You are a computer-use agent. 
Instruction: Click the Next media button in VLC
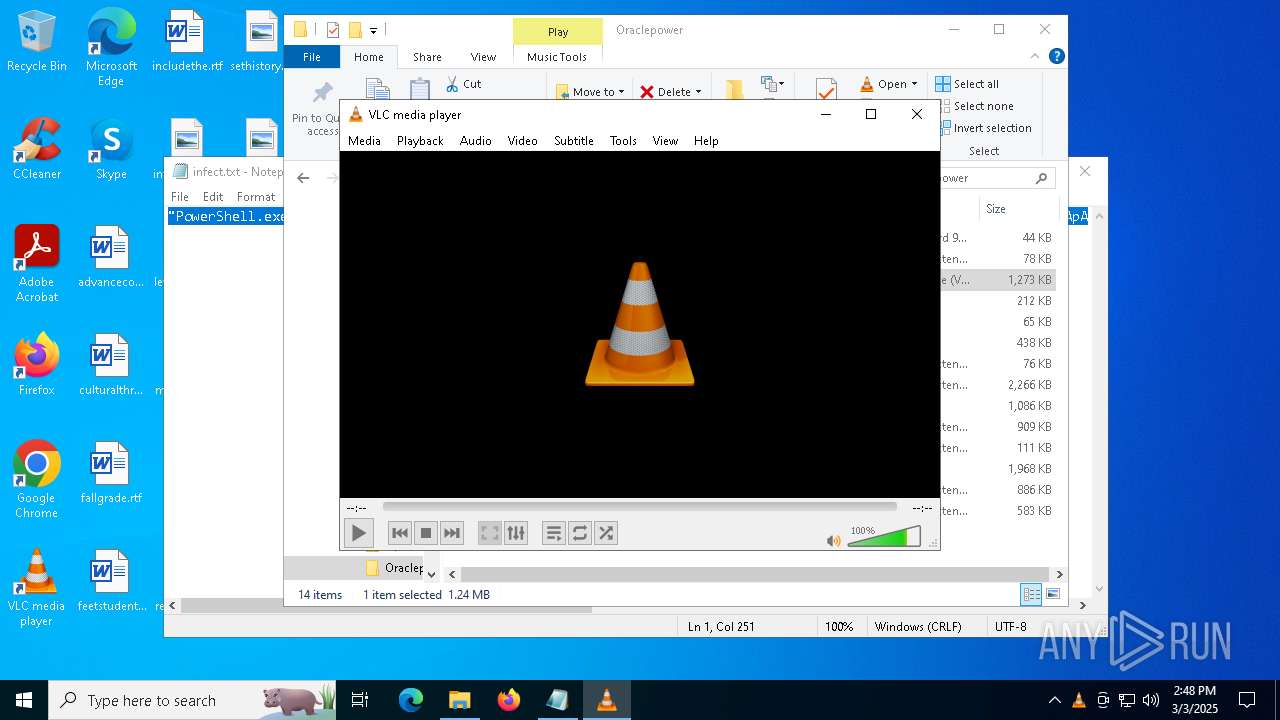[452, 533]
